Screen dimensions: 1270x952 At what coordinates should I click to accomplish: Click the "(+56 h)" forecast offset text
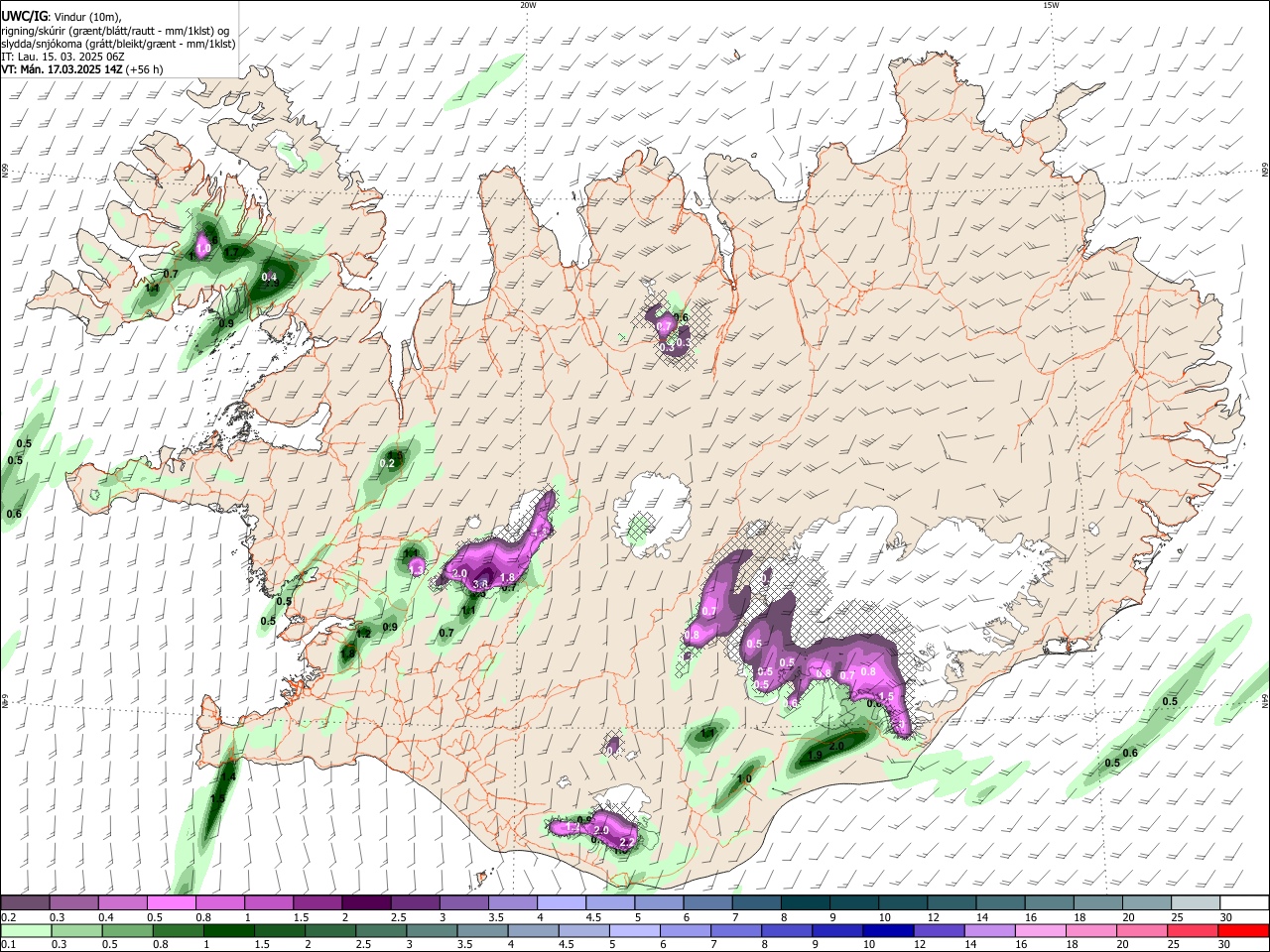pos(145,69)
